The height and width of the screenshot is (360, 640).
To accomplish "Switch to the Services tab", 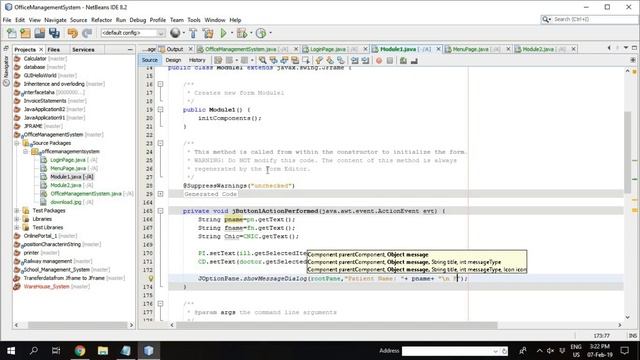I will (x=83, y=49).
